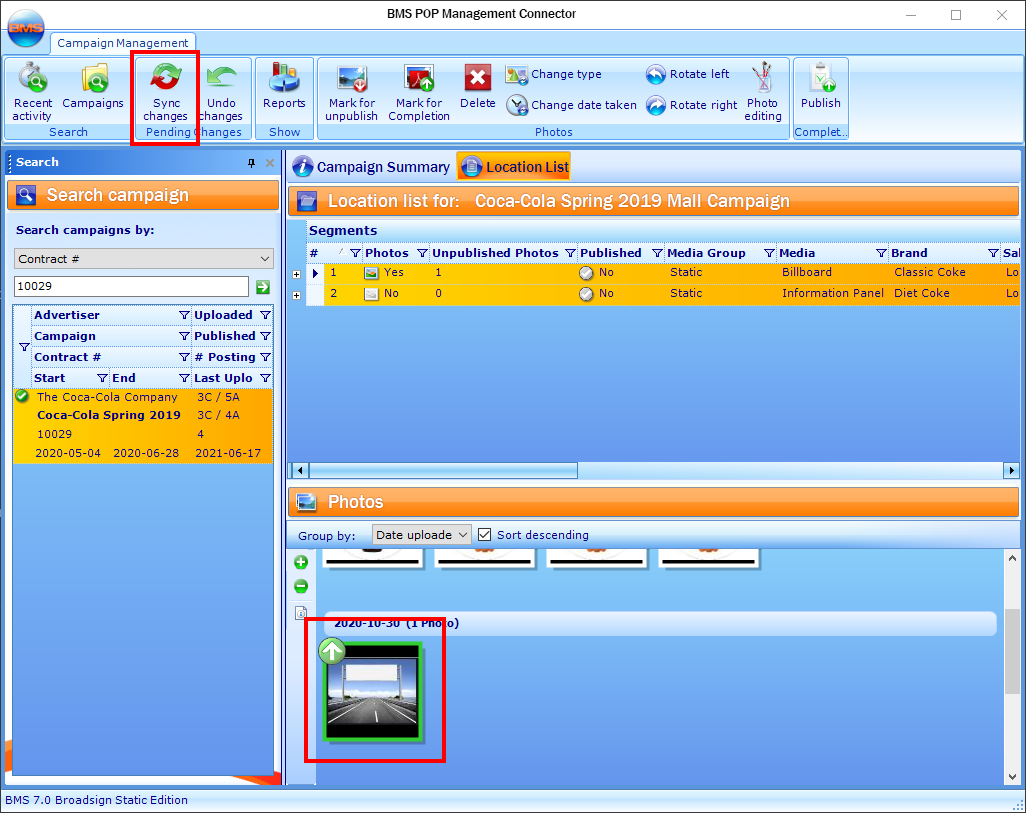The height and width of the screenshot is (813, 1026).
Task: Expand segment row 1
Action: point(296,274)
